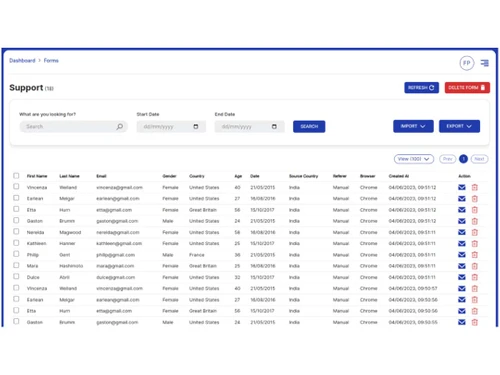Trash icon for Vincenza created at 09:50:57

475,288
